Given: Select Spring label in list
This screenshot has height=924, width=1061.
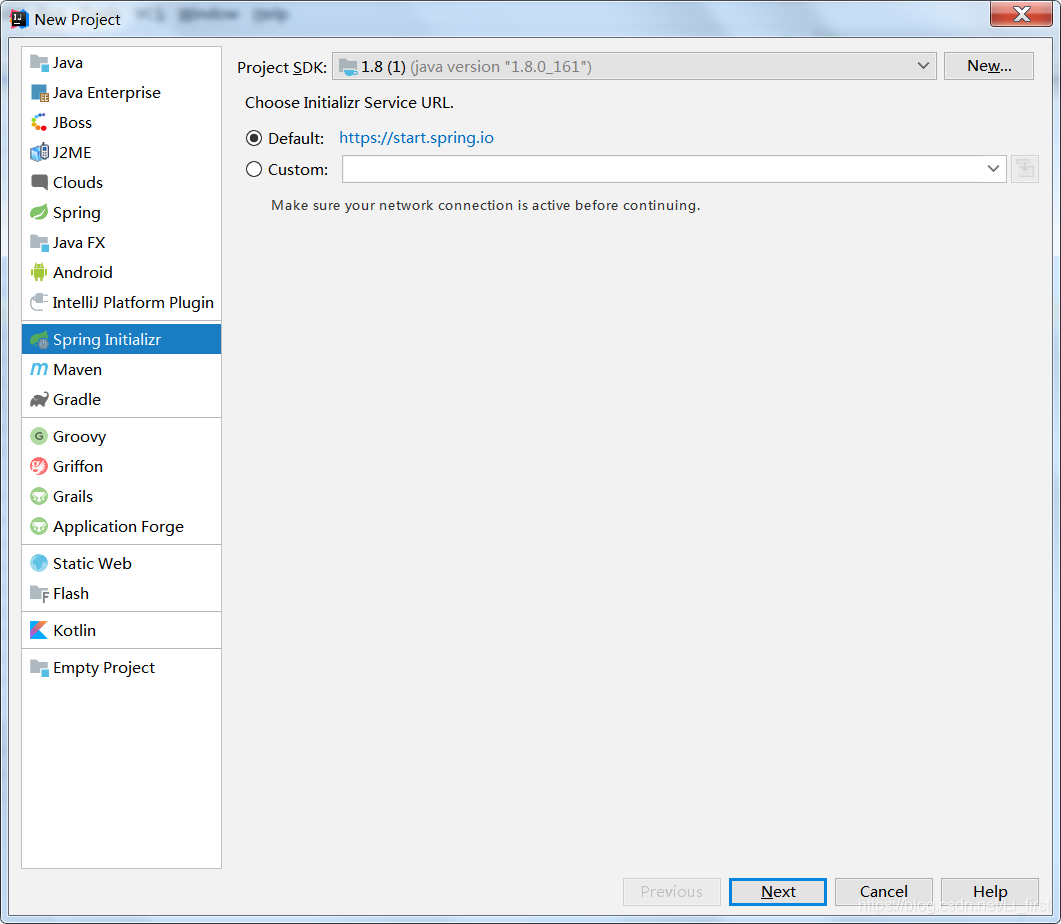Looking at the screenshot, I should (x=76, y=213).
